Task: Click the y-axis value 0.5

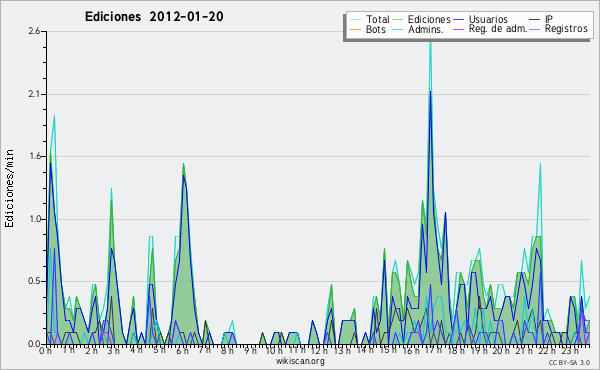Action: pos(34,281)
